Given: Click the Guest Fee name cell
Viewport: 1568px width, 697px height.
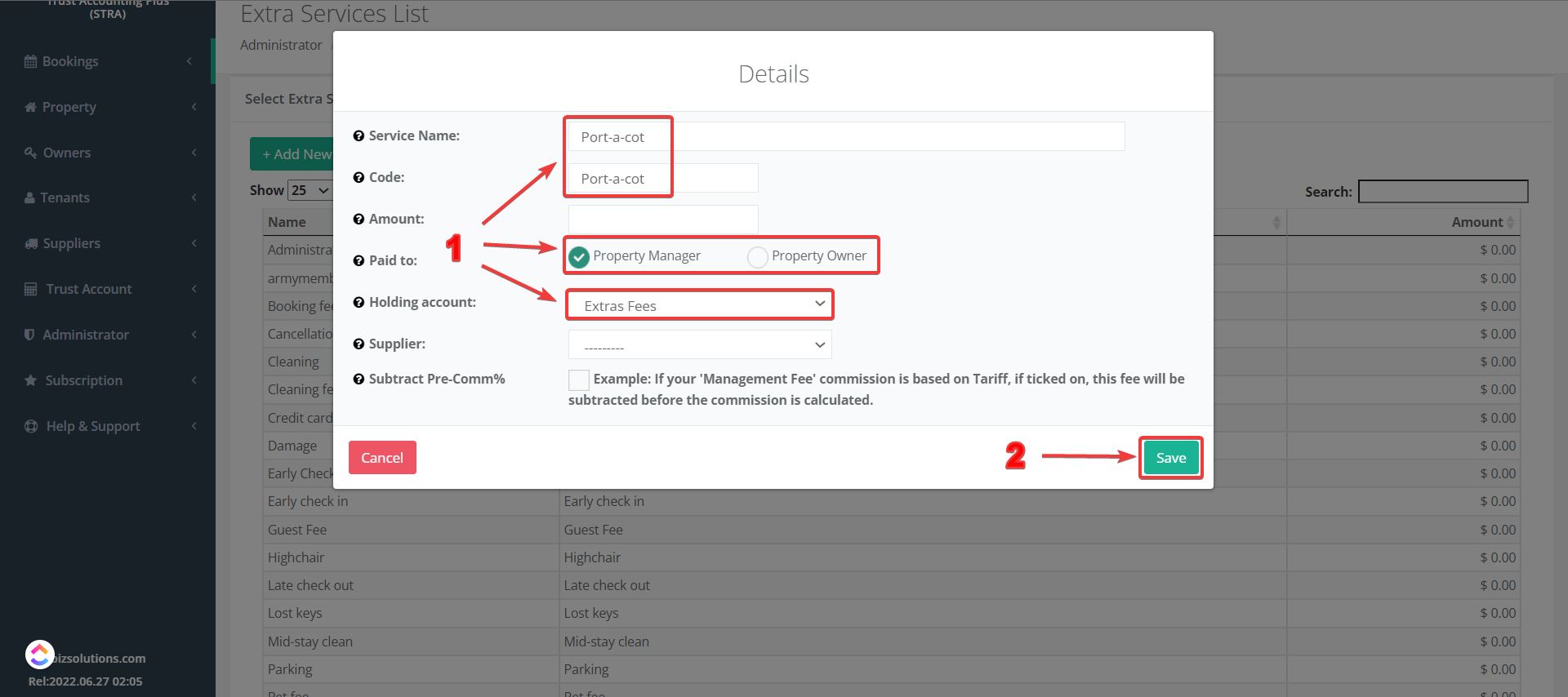Looking at the screenshot, I should pos(411,530).
